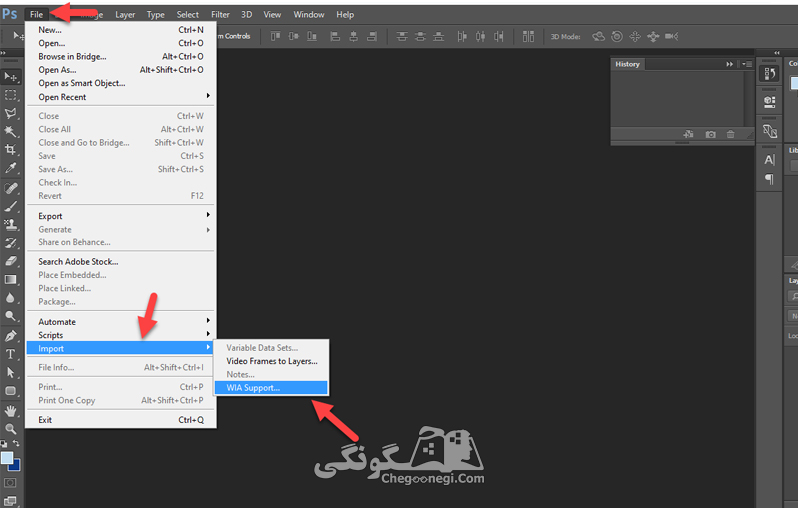798x508 pixels.
Task: Open the Layer menu
Action: click(125, 15)
